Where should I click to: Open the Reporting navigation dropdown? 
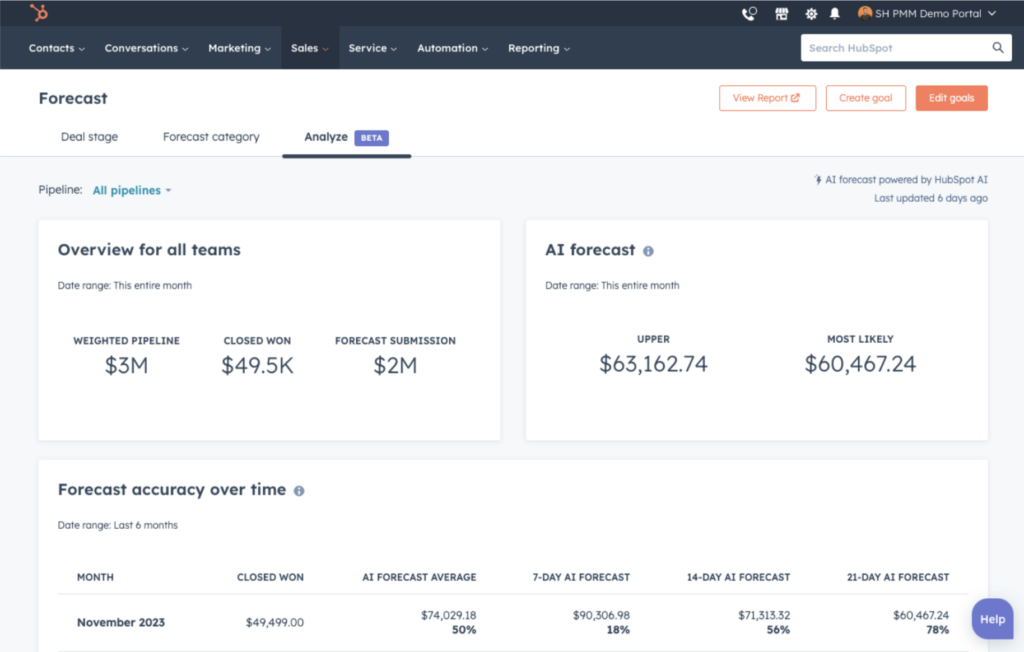(539, 48)
